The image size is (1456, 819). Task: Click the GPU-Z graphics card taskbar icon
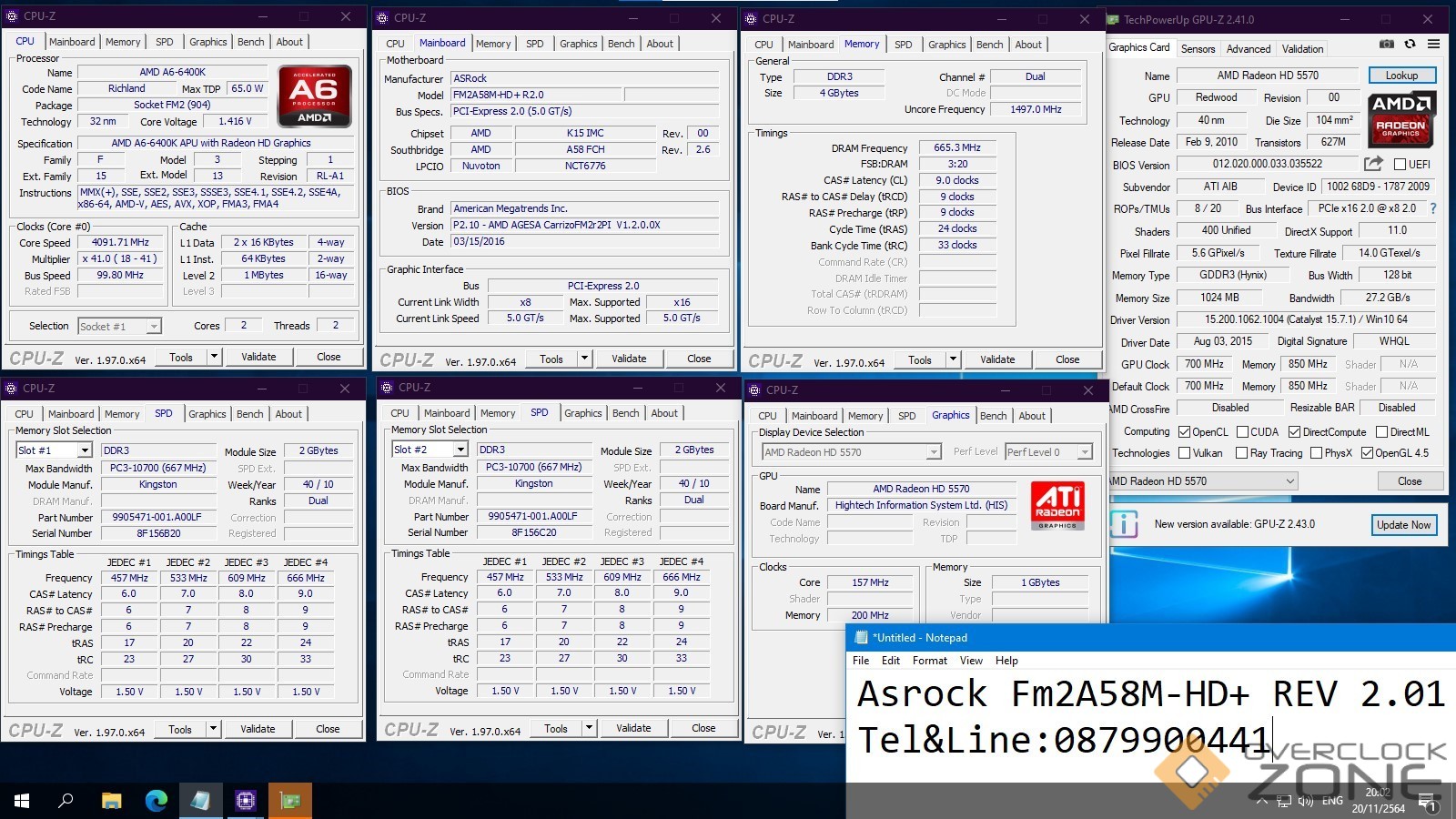(x=290, y=801)
